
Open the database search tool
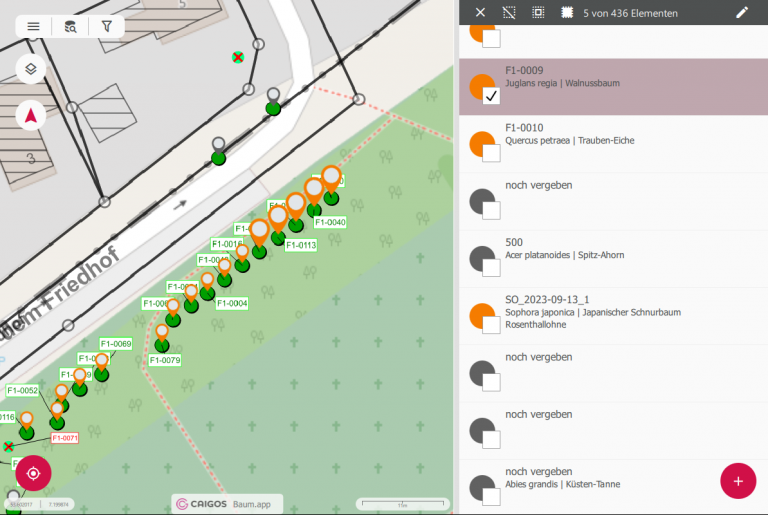71,26
